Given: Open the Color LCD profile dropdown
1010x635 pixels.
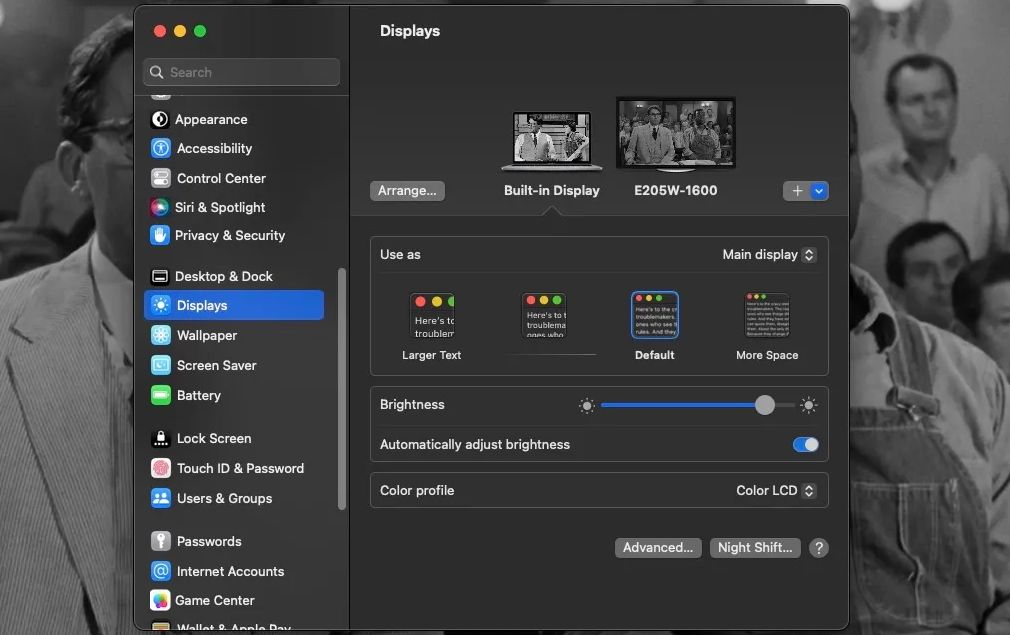Looking at the screenshot, I should [775, 490].
